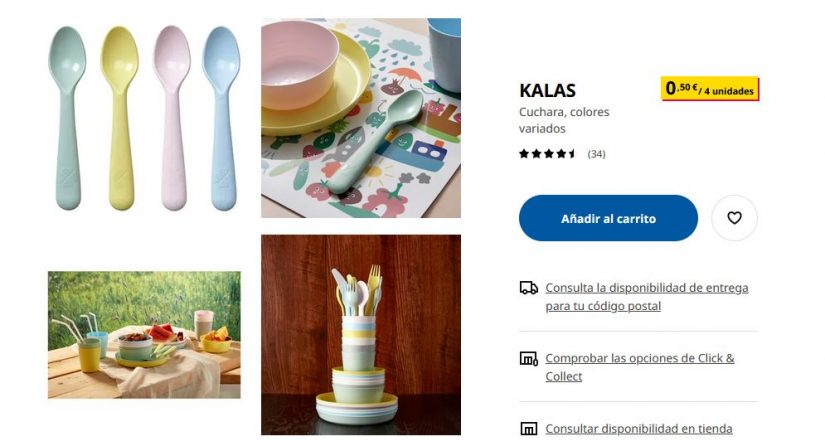Click the Añadir al carrito button
This screenshot has width=825, height=446.
click(608, 218)
